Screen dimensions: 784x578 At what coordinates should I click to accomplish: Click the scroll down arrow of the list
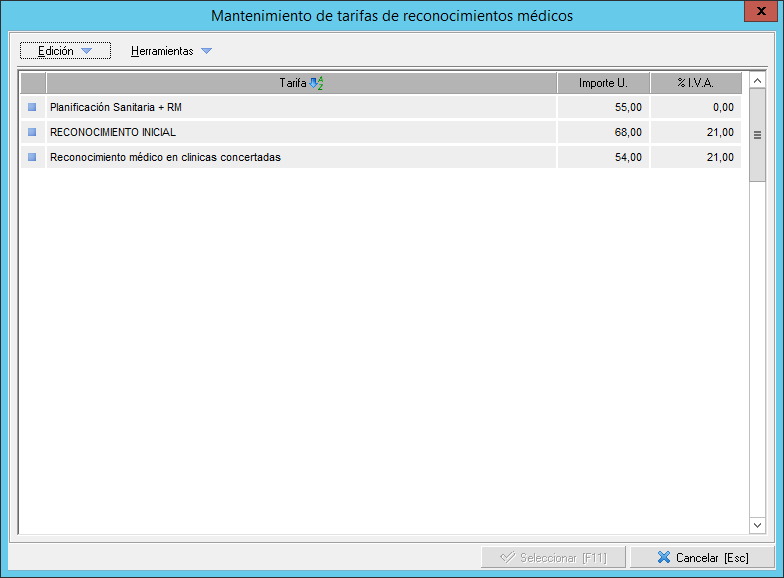[x=757, y=525]
